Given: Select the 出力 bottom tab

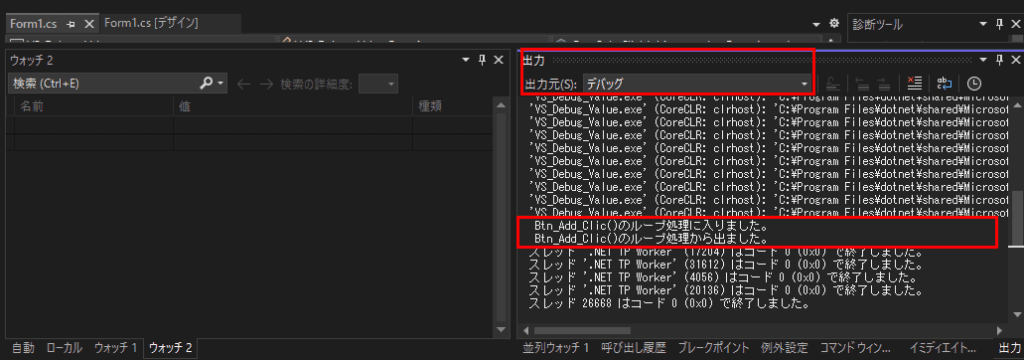Looking at the screenshot, I should point(1009,348).
